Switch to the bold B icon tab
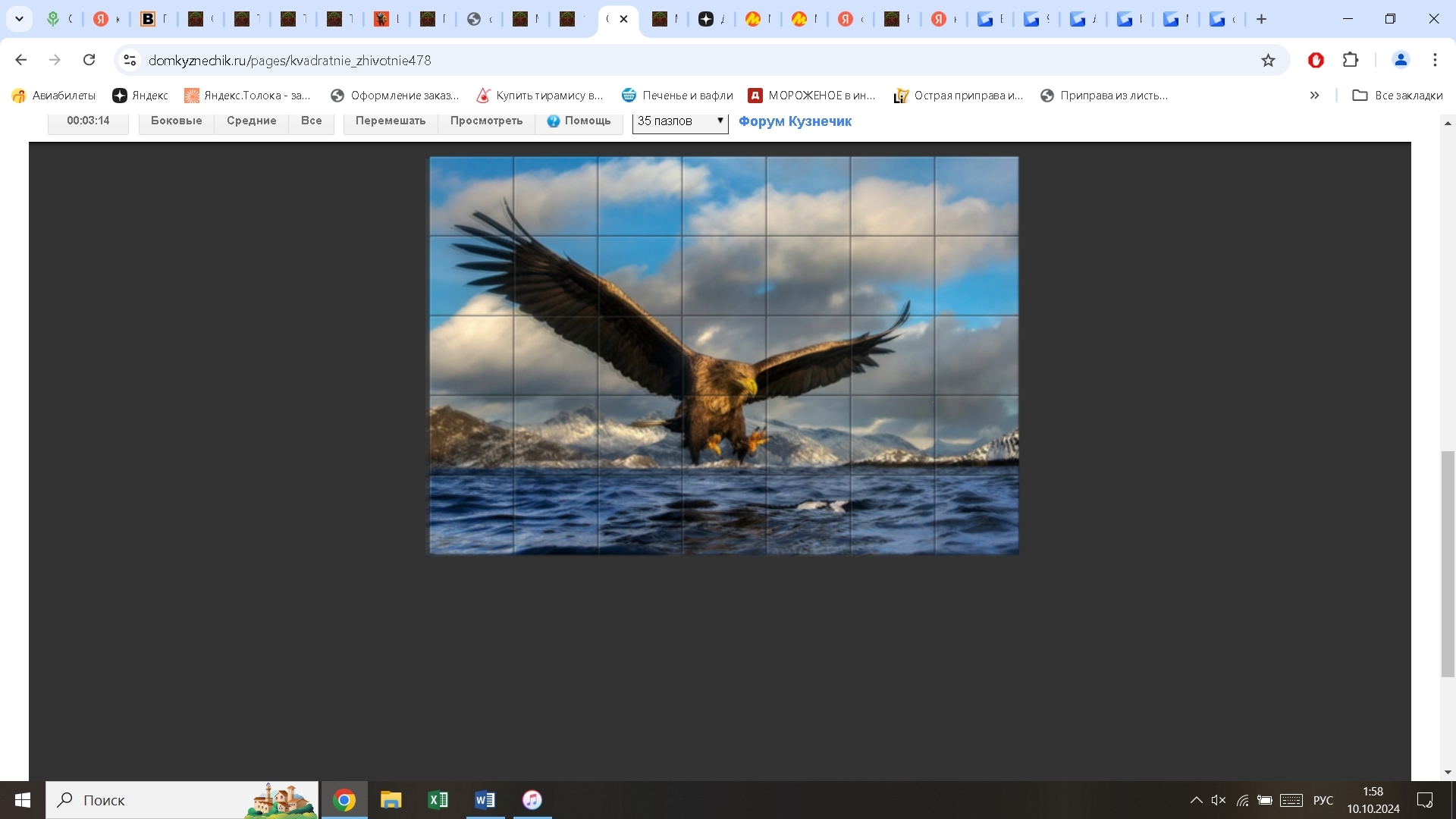The image size is (1456, 819). pyautogui.click(x=148, y=19)
